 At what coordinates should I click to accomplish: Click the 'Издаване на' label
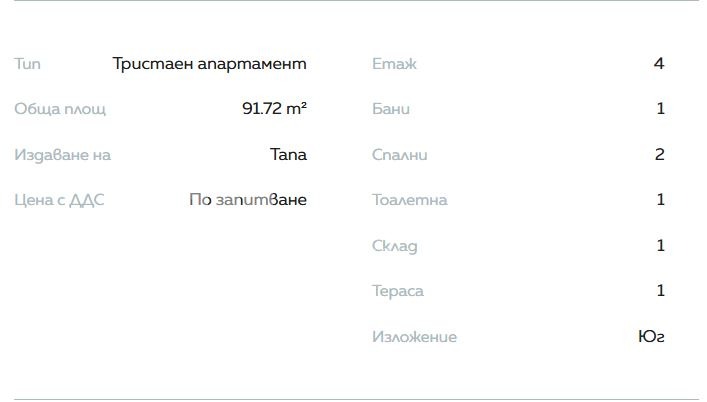coord(62,155)
